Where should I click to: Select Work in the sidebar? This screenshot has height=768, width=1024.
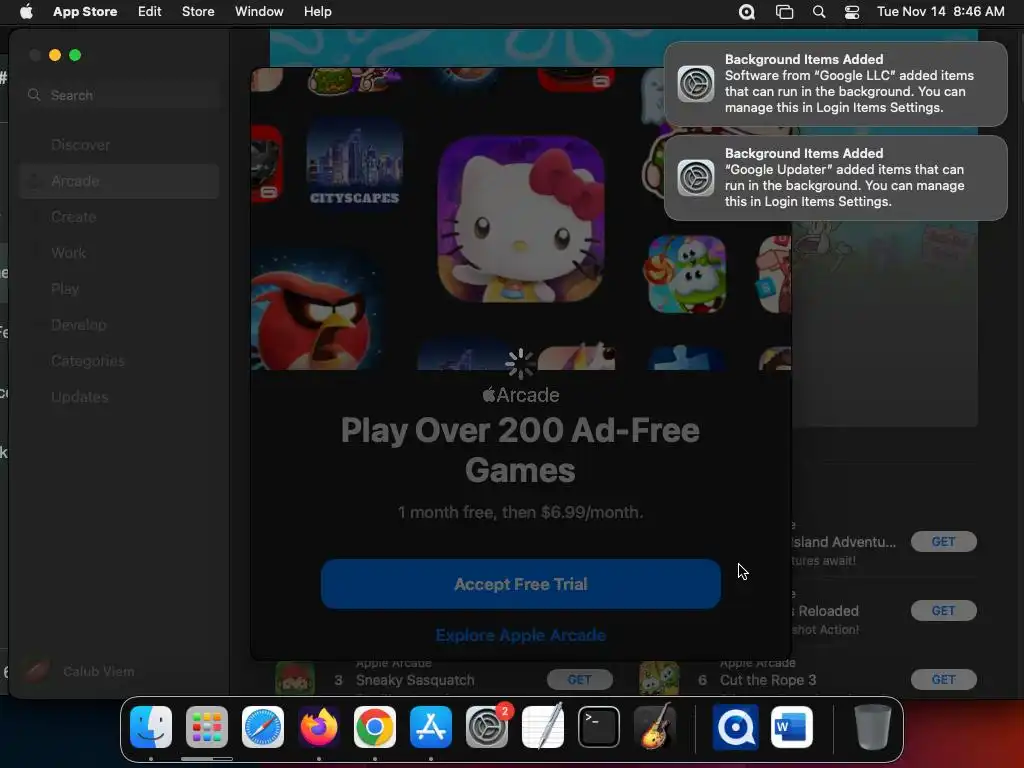tap(120, 253)
